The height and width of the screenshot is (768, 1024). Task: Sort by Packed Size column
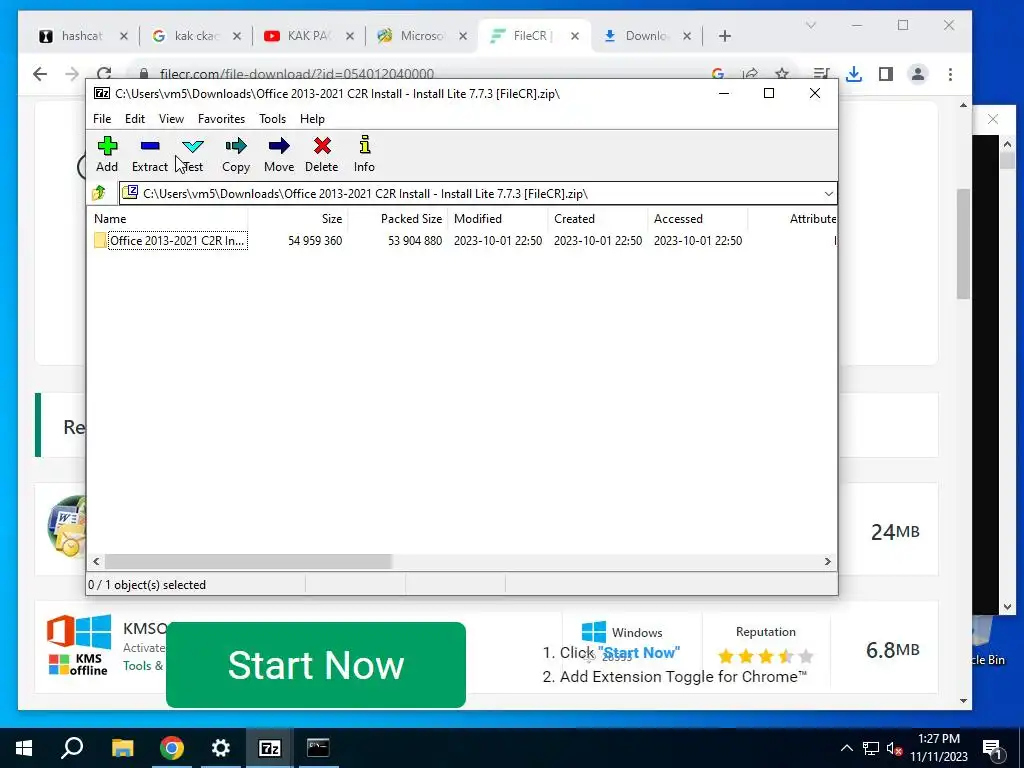click(x=398, y=219)
